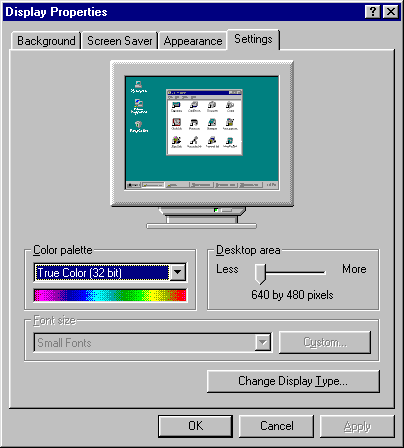The height and width of the screenshot is (448, 404).
Task: Click the mini window in monitor preview
Action: click(x=204, y=122)
